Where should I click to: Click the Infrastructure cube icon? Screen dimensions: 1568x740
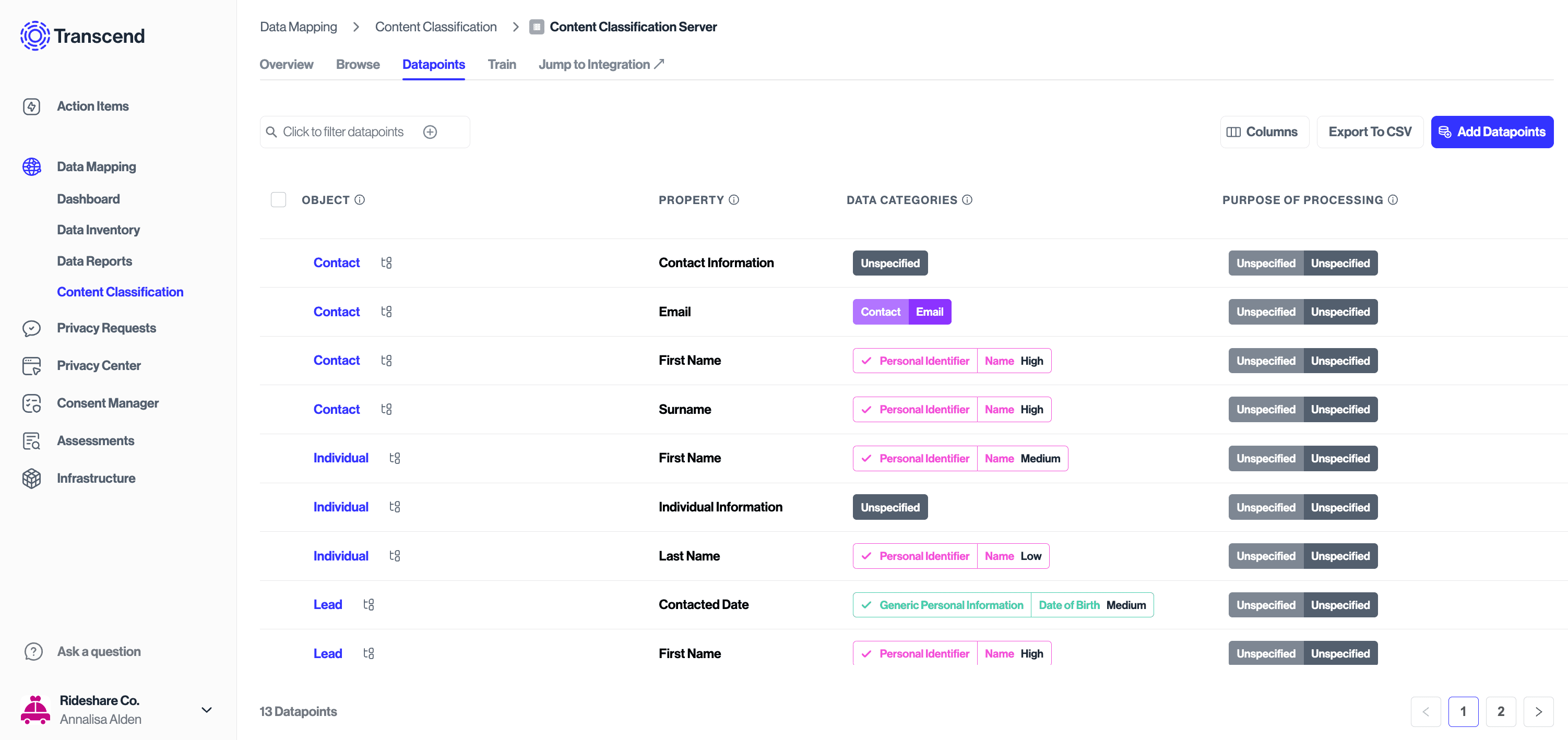(x=32, y=479)
